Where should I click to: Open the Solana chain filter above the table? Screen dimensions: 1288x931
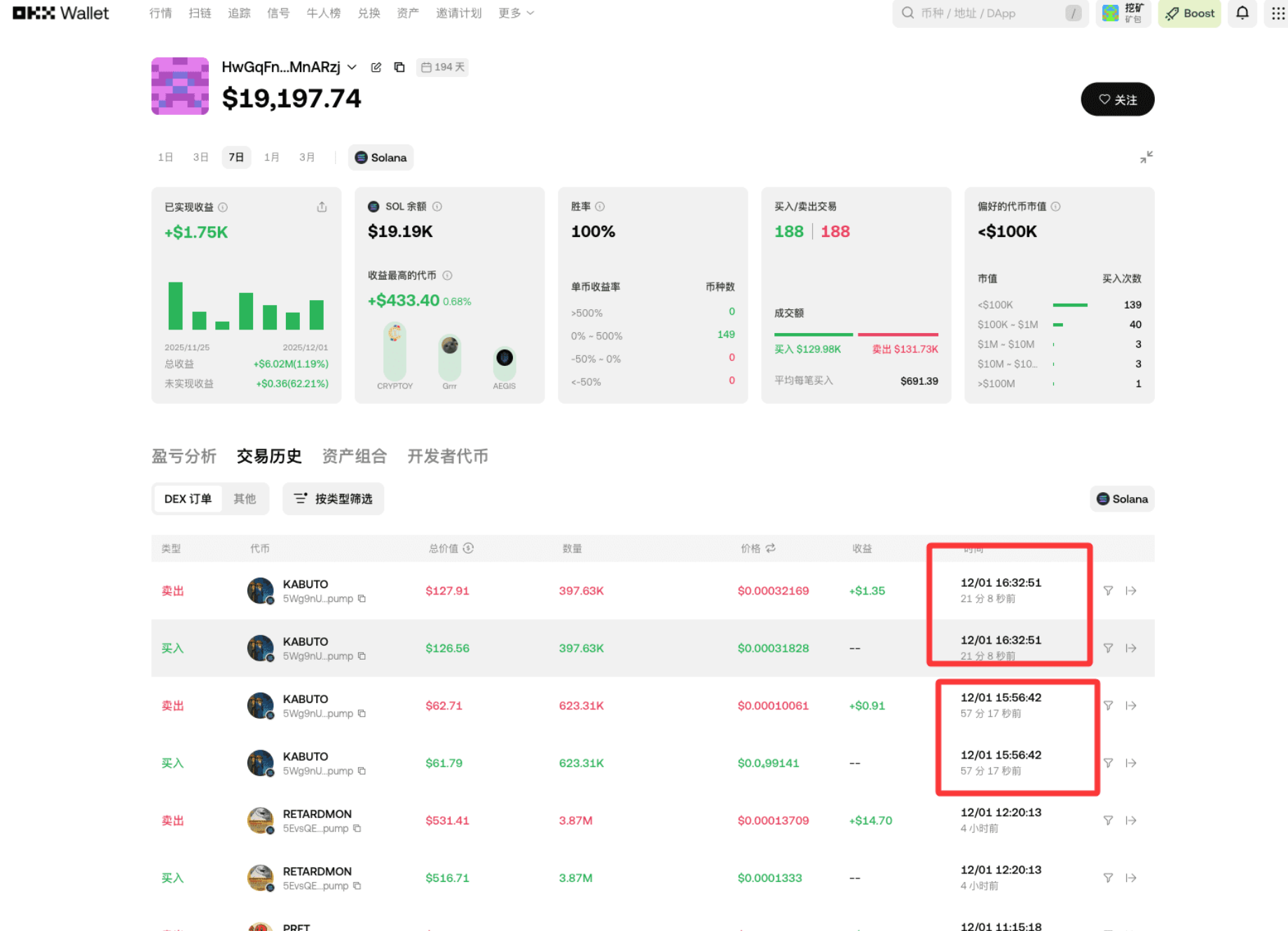[x=1122, y=499]
